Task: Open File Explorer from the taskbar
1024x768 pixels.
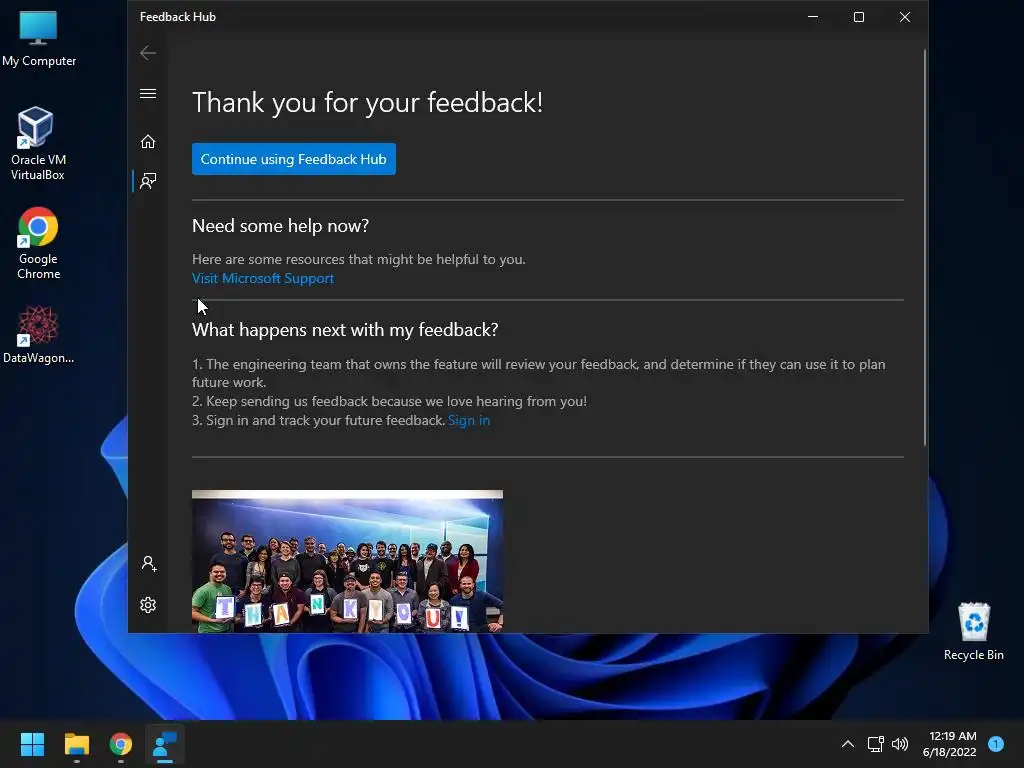Action: click(76, 744)
